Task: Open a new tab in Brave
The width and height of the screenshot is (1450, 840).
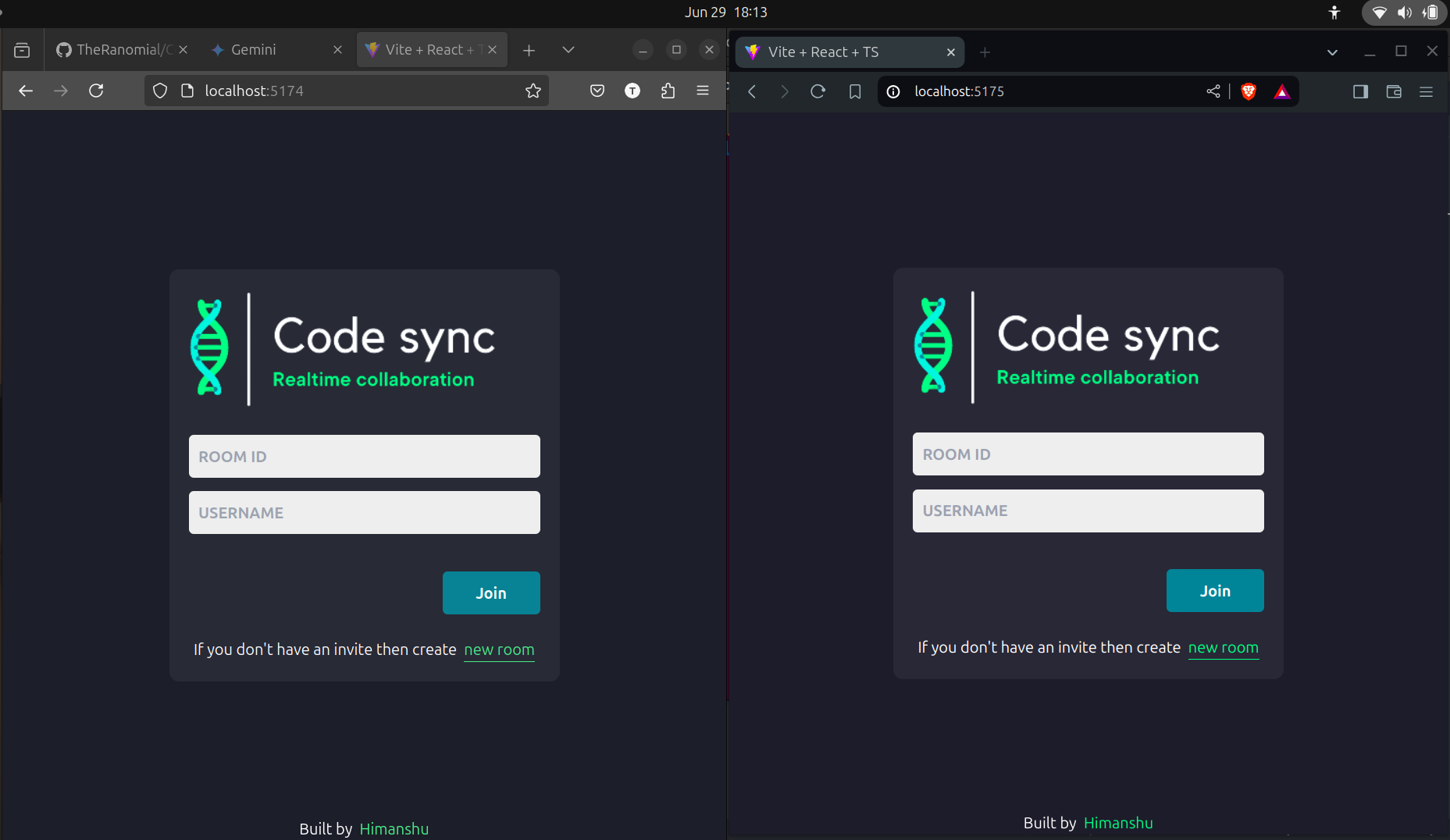Action: [x=985, y=52]
